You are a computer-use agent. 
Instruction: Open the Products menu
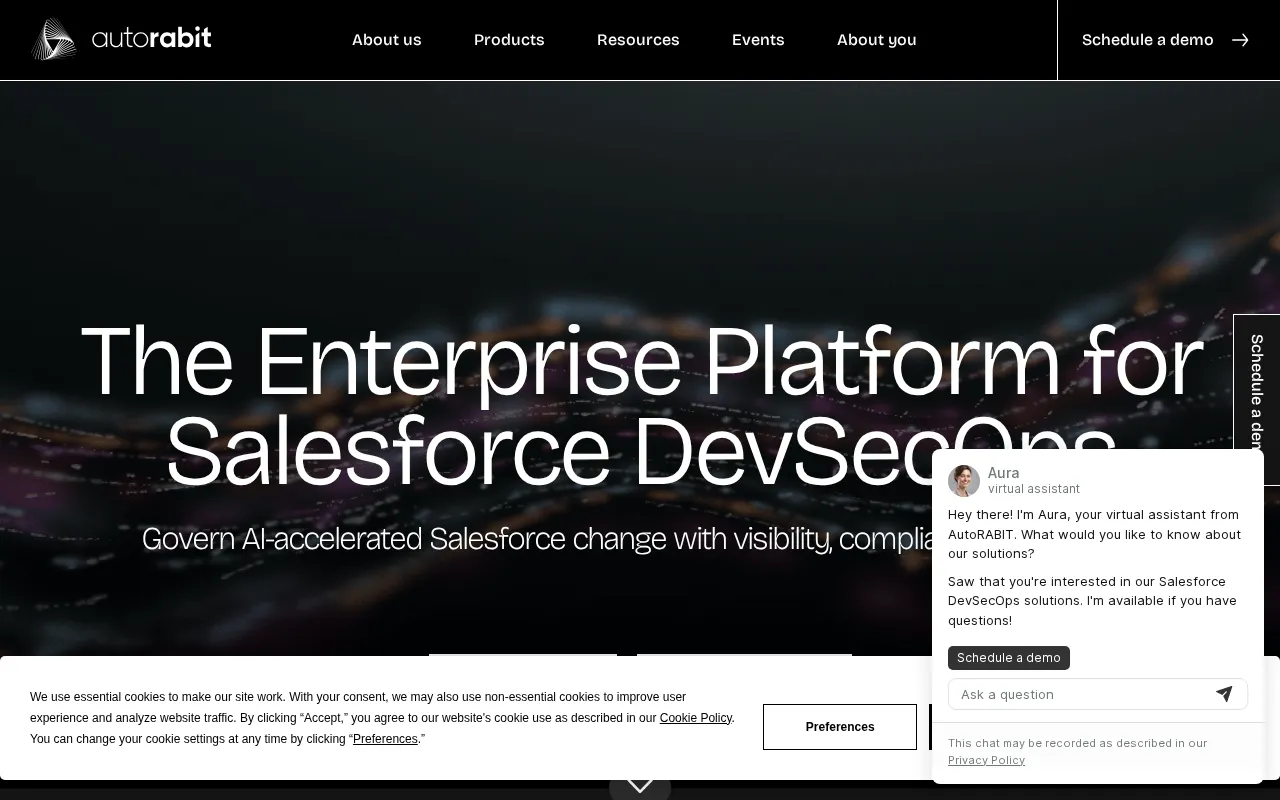coord(509,40)
